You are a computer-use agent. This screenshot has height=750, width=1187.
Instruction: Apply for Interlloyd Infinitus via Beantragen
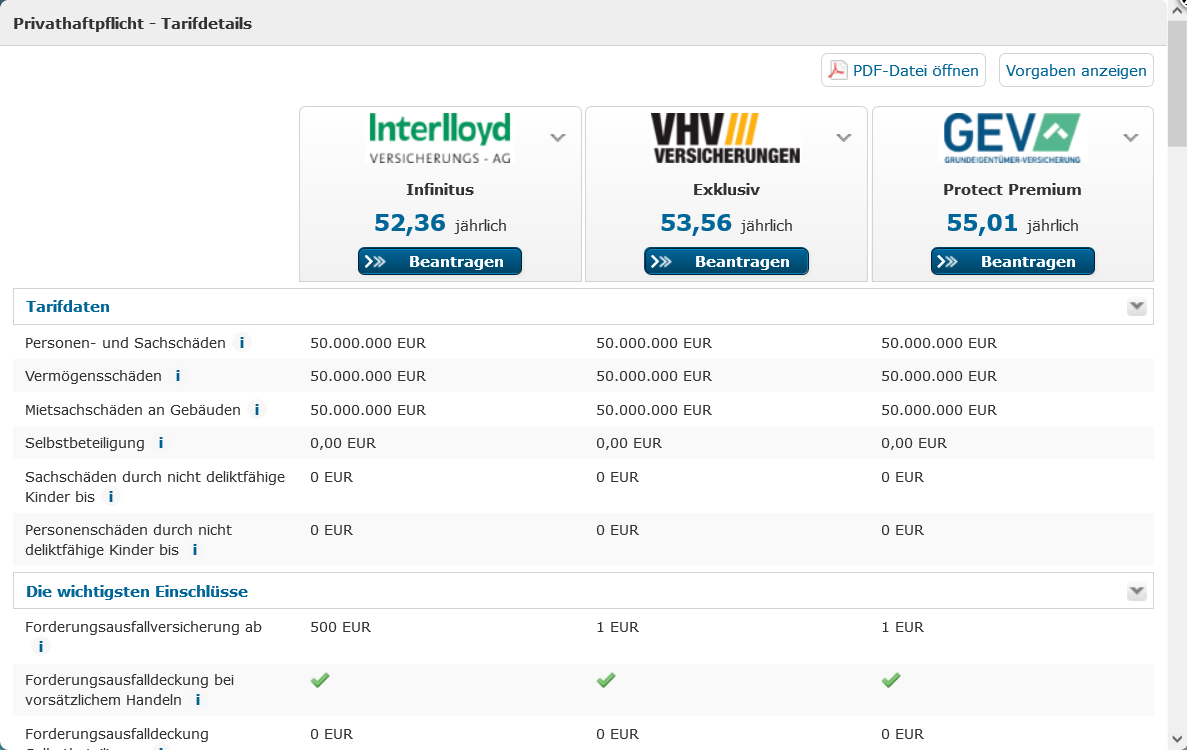point(440,261)
